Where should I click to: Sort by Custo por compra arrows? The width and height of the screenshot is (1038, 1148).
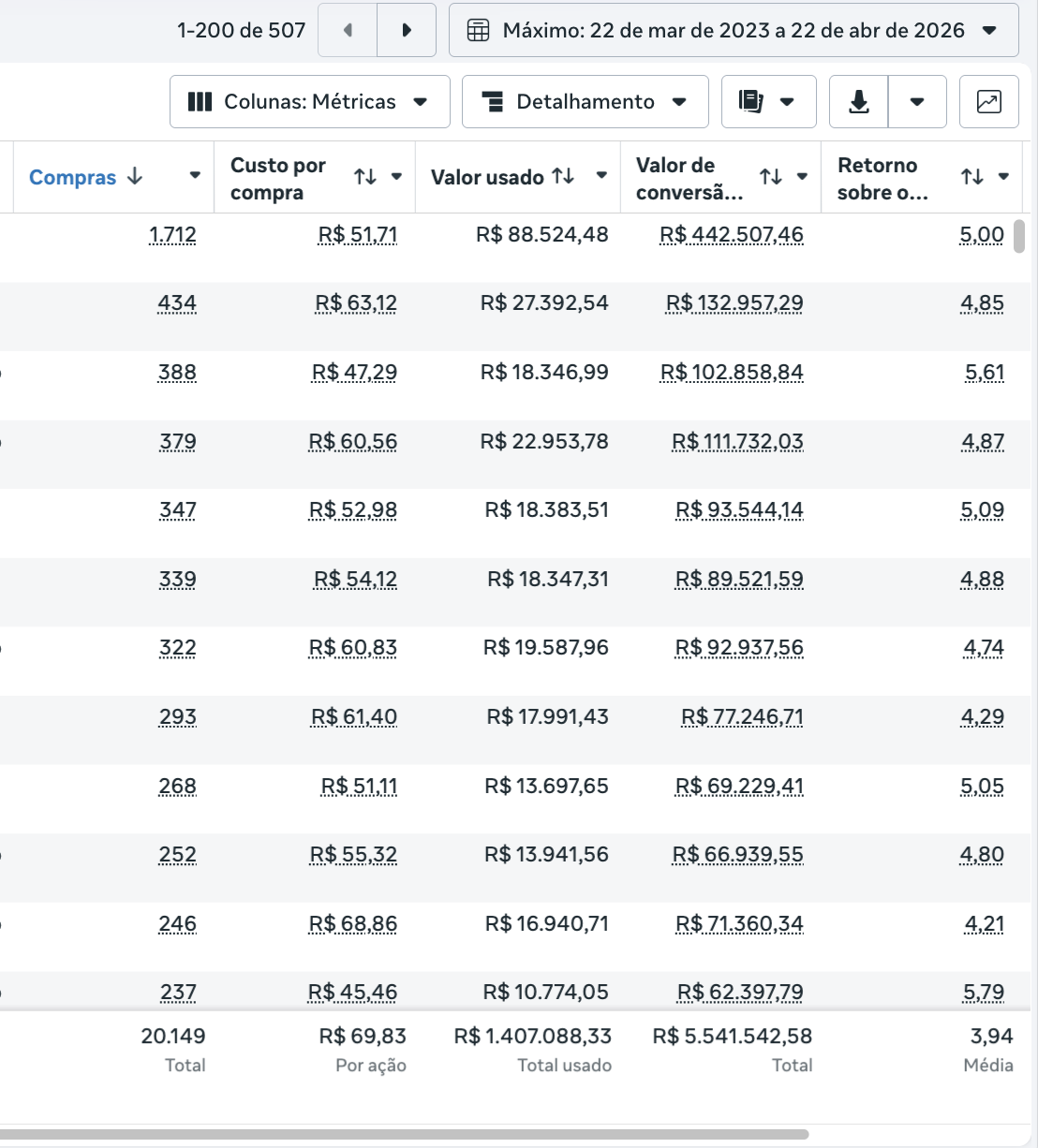(365, 177)
